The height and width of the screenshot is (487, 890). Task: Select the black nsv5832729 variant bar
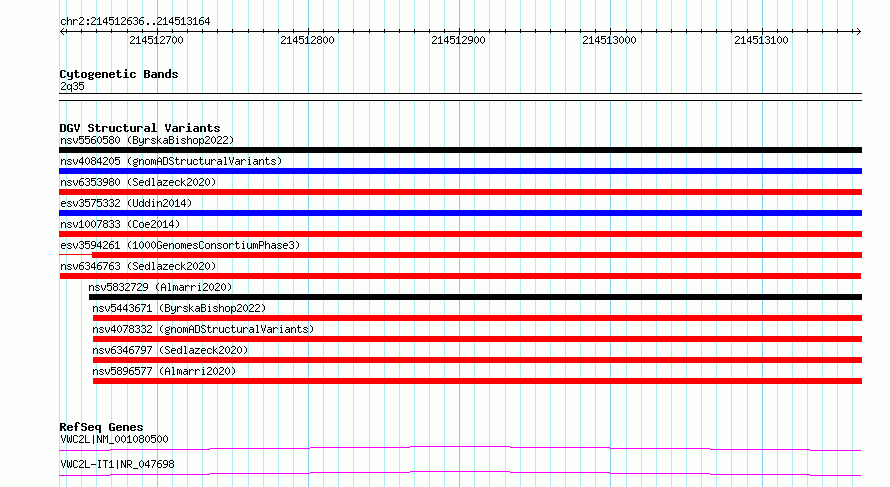(476, 297)
